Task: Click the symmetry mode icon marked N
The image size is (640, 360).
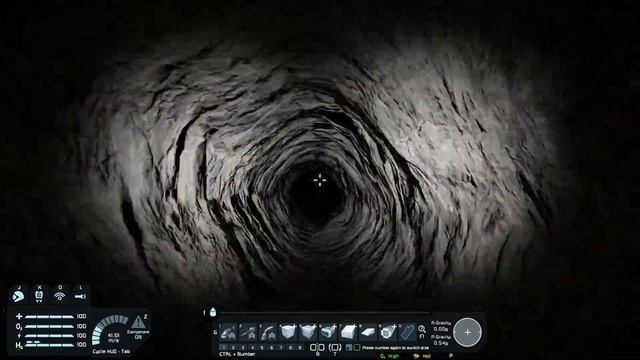Action: click(x=317, y=348)
